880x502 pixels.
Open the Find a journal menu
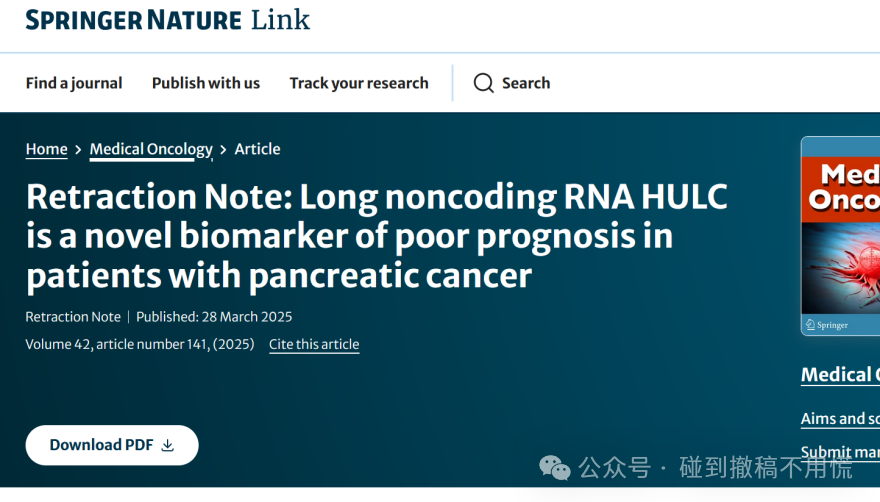click(74, 83)
